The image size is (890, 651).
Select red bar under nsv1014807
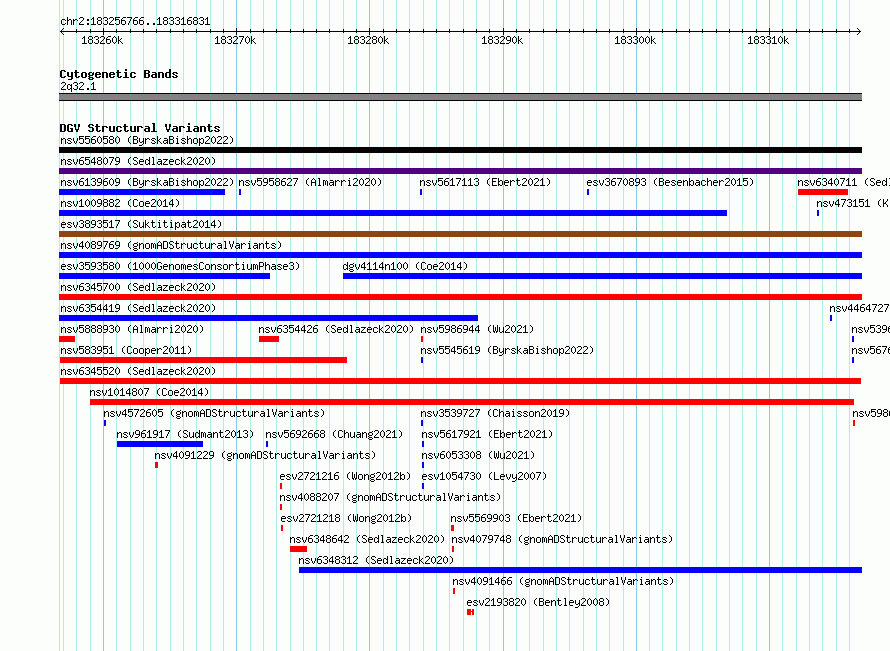(472, 402)
